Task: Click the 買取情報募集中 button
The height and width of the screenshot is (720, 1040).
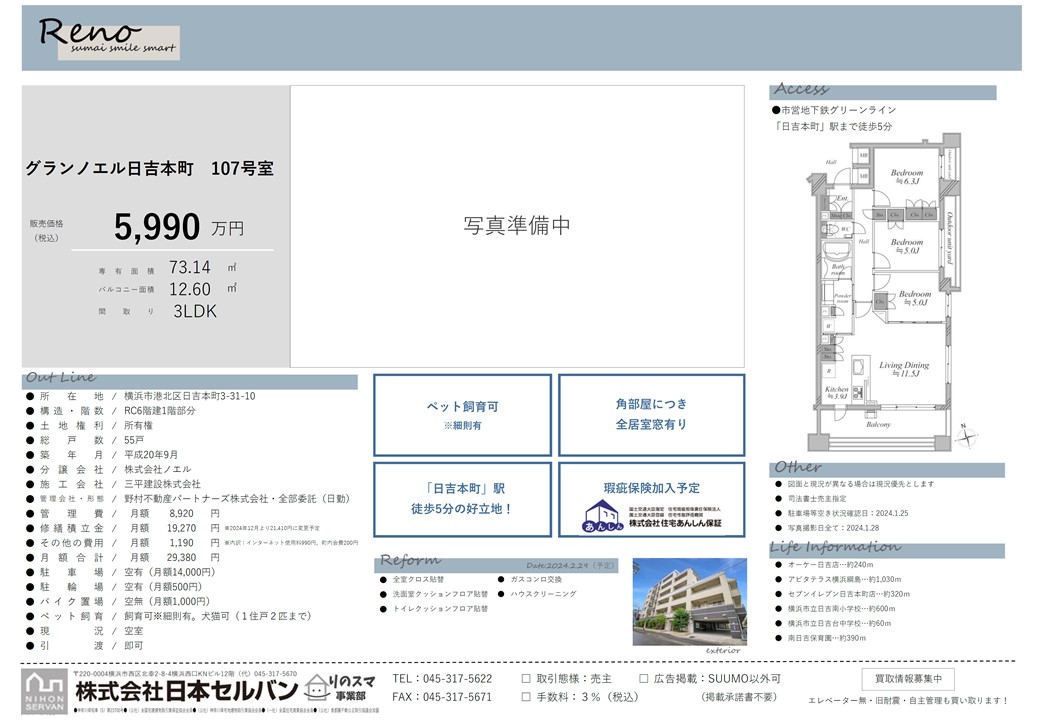Action: [x=907, y=680]
